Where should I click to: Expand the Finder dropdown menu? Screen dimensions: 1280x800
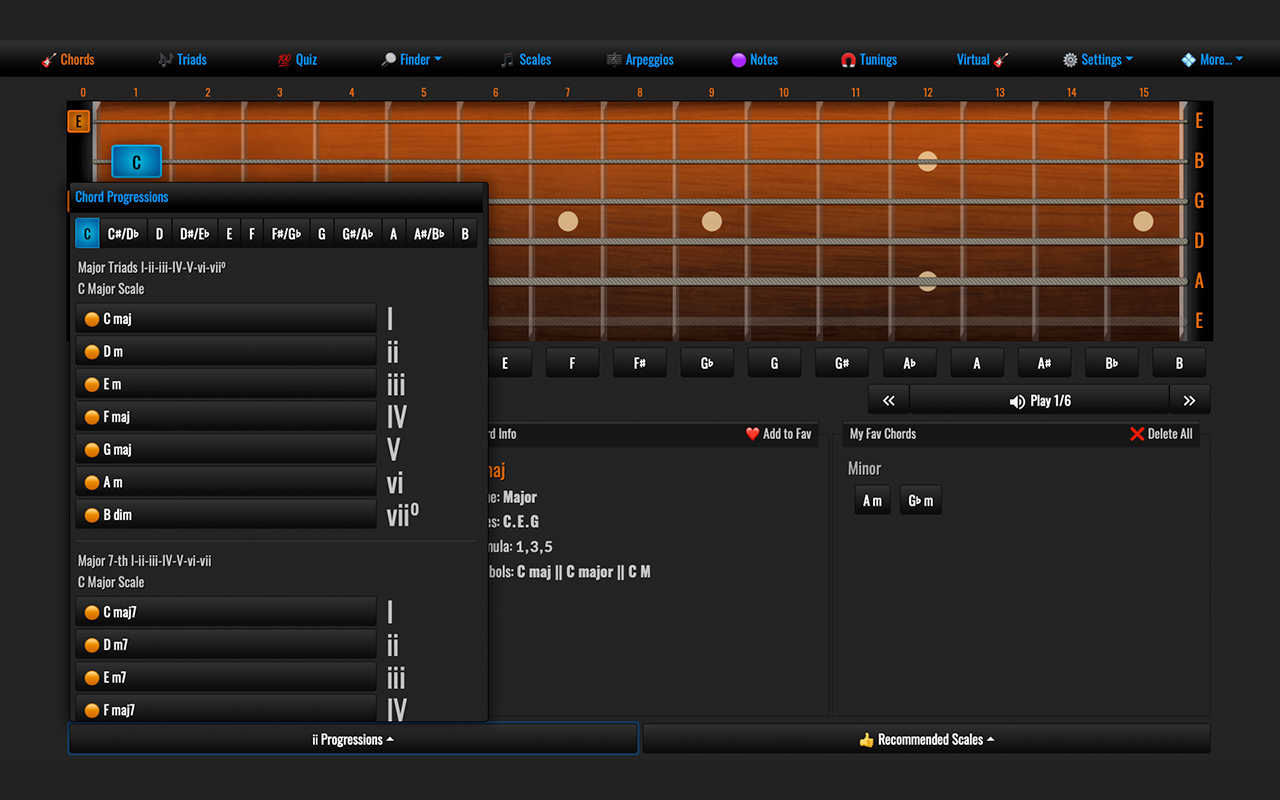tap(411, 60)
